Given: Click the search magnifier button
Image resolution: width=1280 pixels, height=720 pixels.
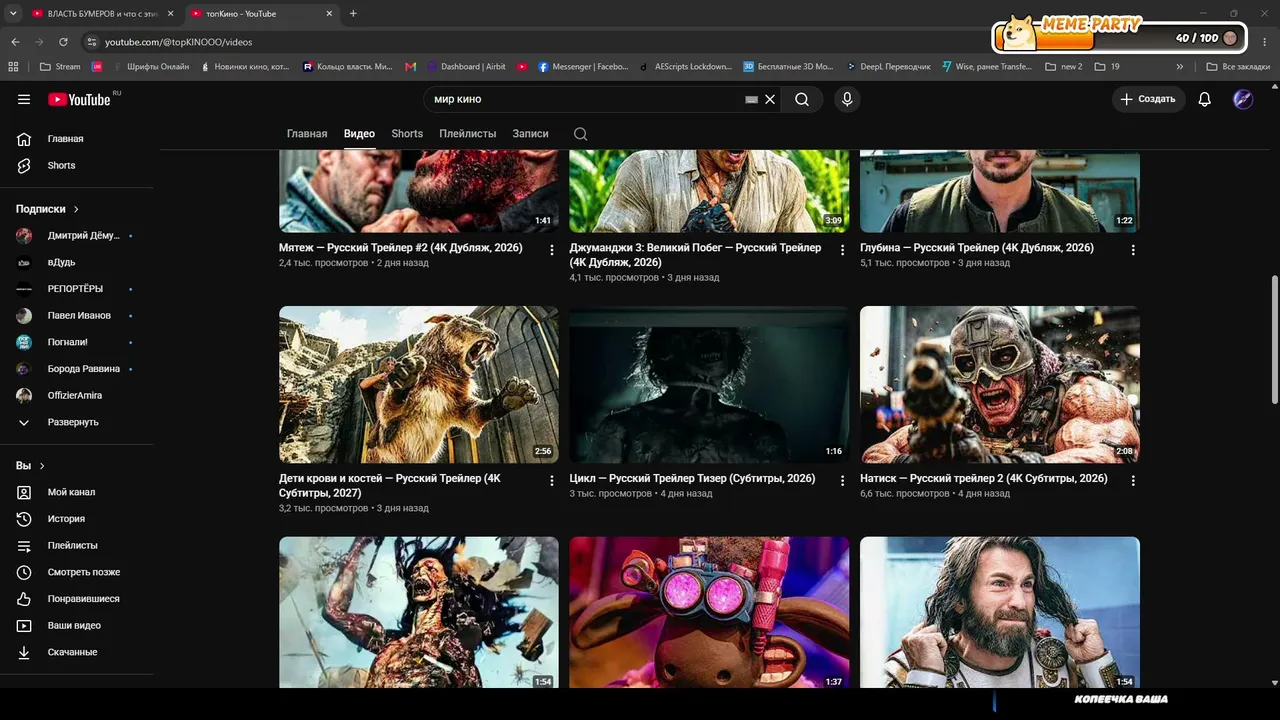Looking at the screenshot, I should 802,99.
